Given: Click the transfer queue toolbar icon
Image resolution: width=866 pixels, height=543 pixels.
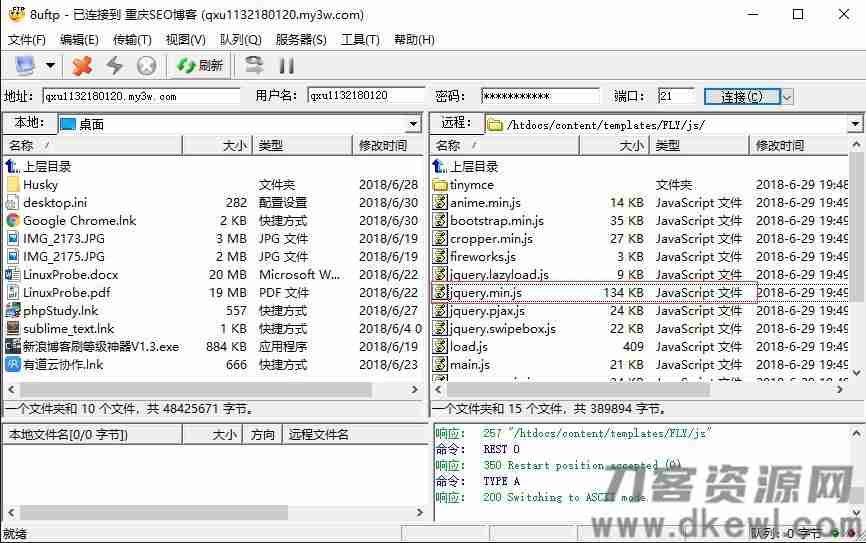Looking at the screenshot, I should click(x=255, y=66).
